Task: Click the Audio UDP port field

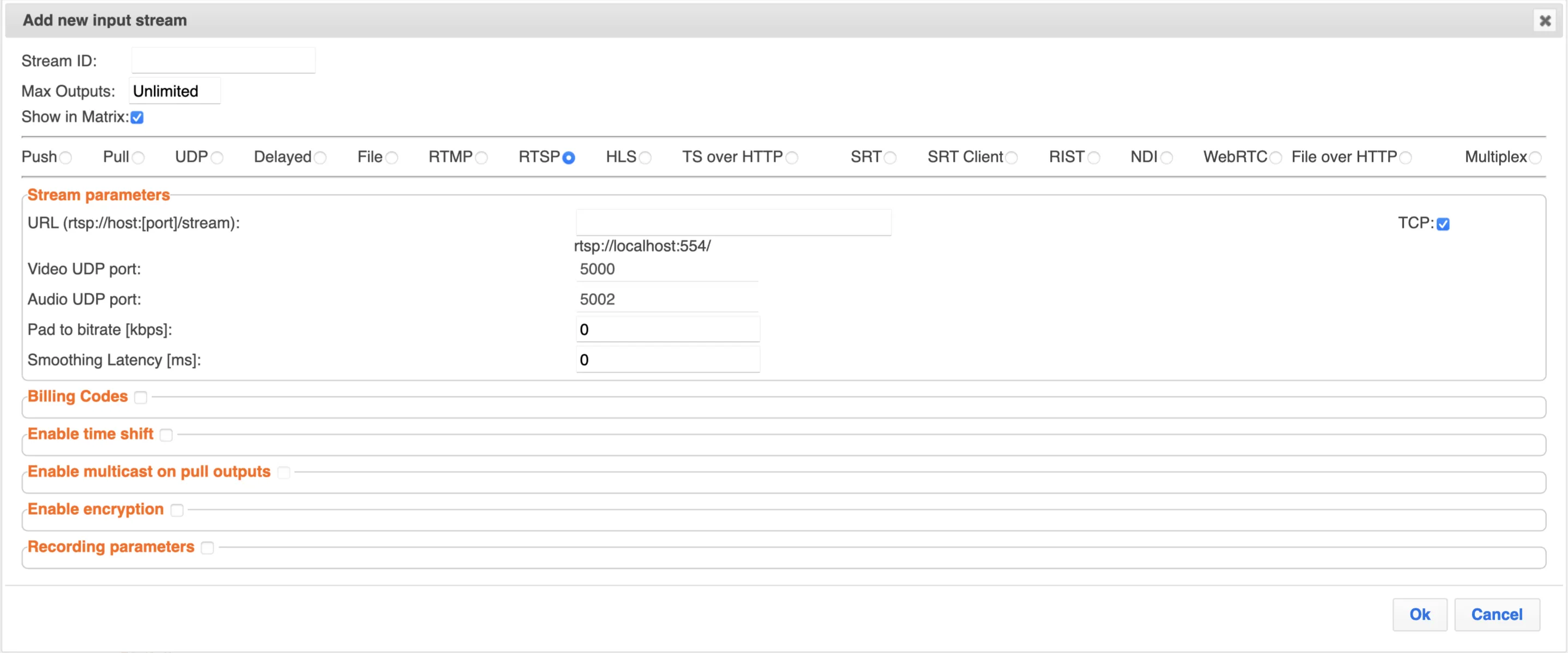Action: click(x=667, y=299)
